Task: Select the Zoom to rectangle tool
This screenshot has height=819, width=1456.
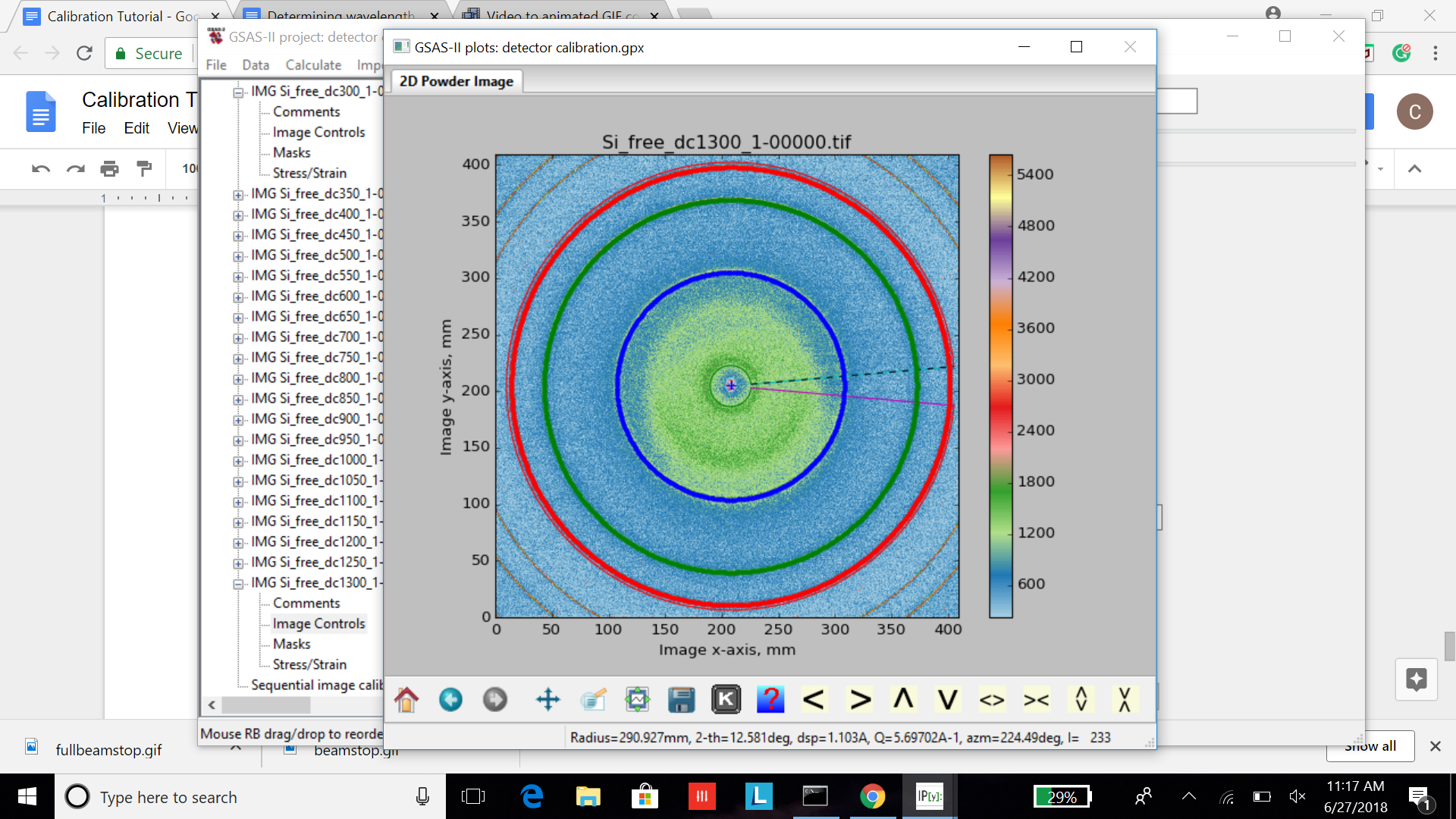Action: coord(593,699)
